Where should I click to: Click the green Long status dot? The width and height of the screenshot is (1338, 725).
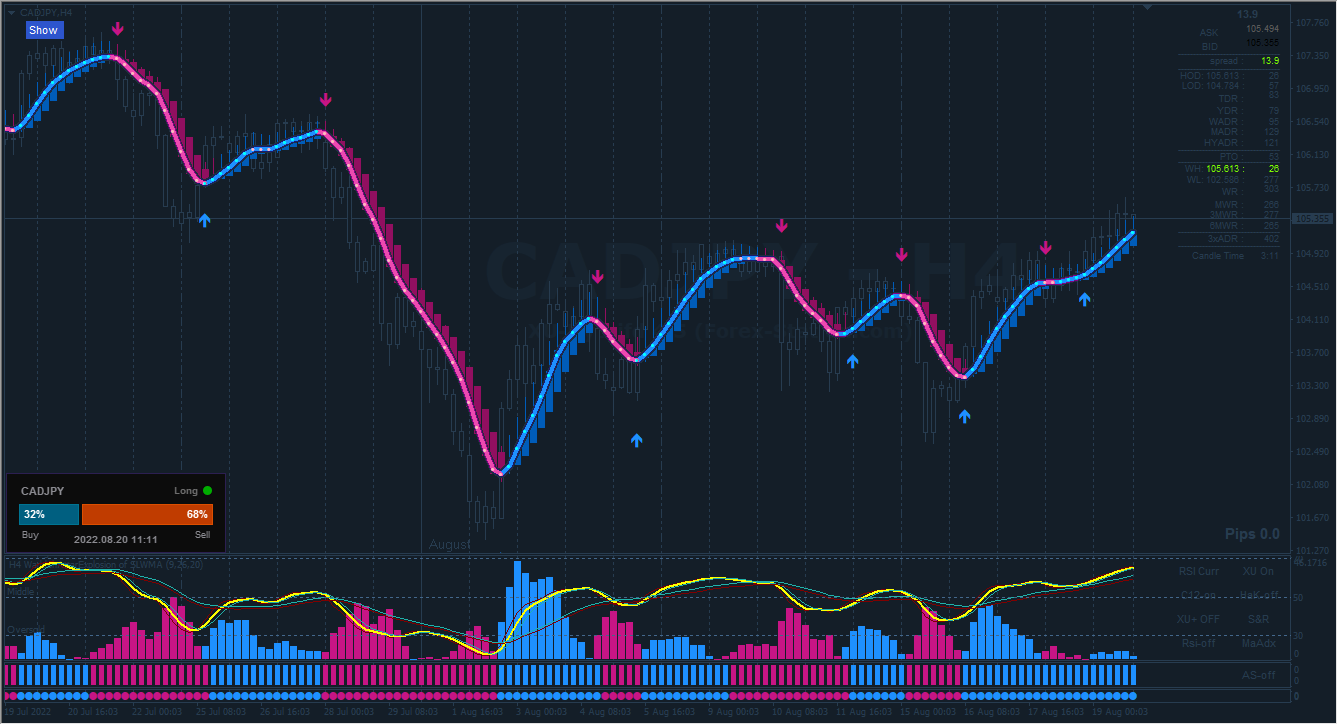[x=207, y=491]
